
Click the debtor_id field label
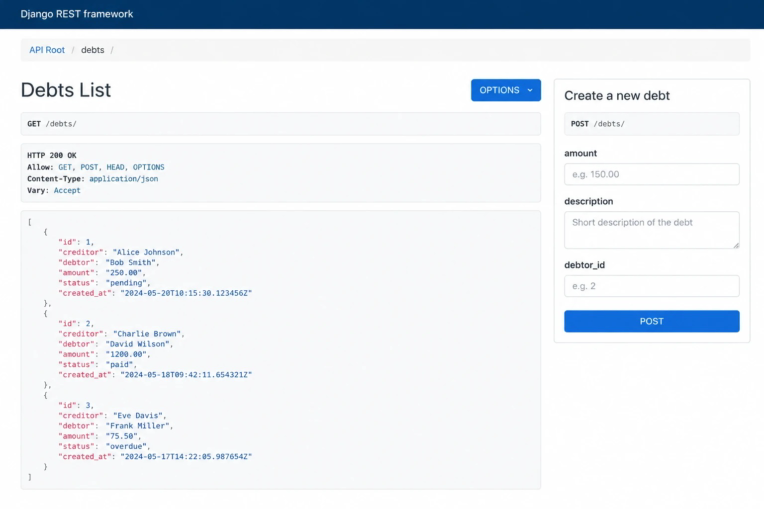584,265
